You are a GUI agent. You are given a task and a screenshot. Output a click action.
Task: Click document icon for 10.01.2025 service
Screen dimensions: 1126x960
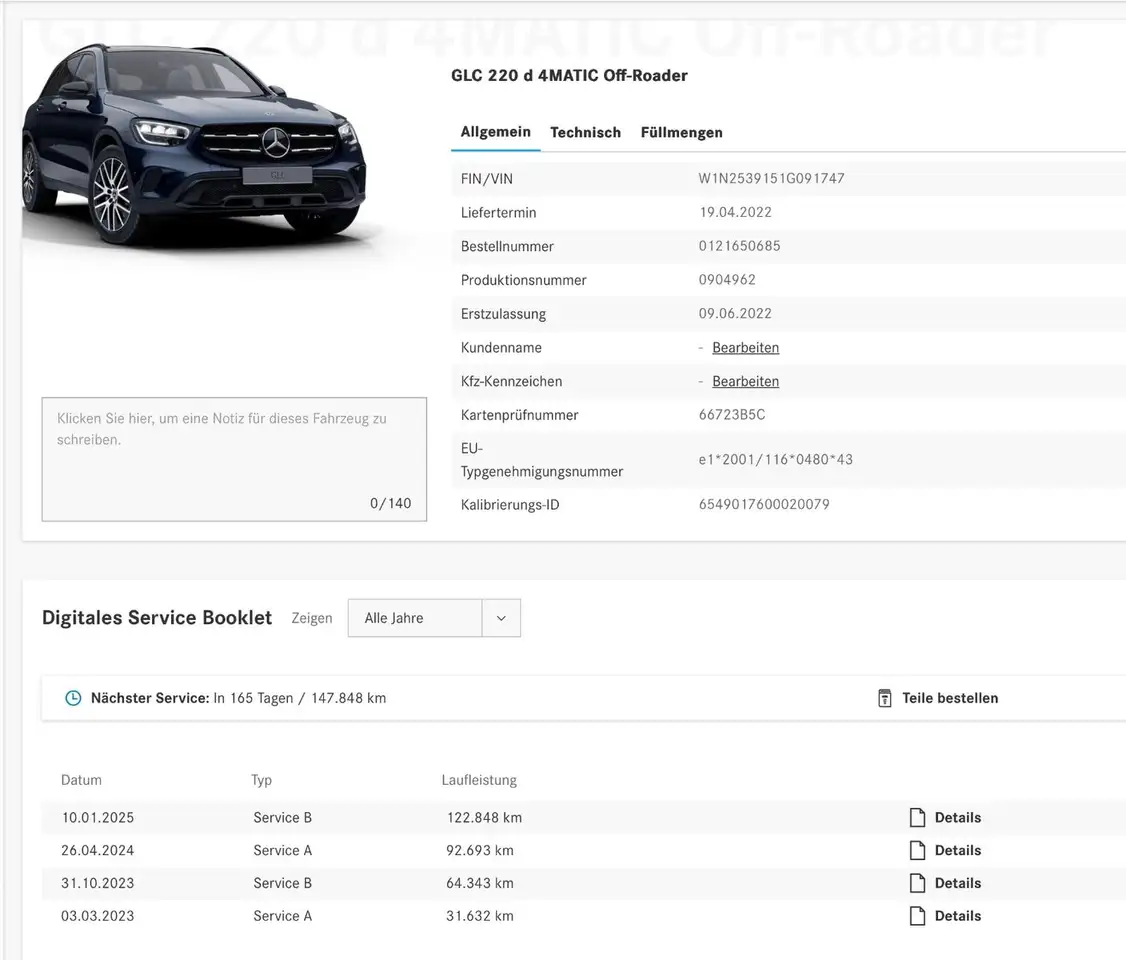coord(917,818)
